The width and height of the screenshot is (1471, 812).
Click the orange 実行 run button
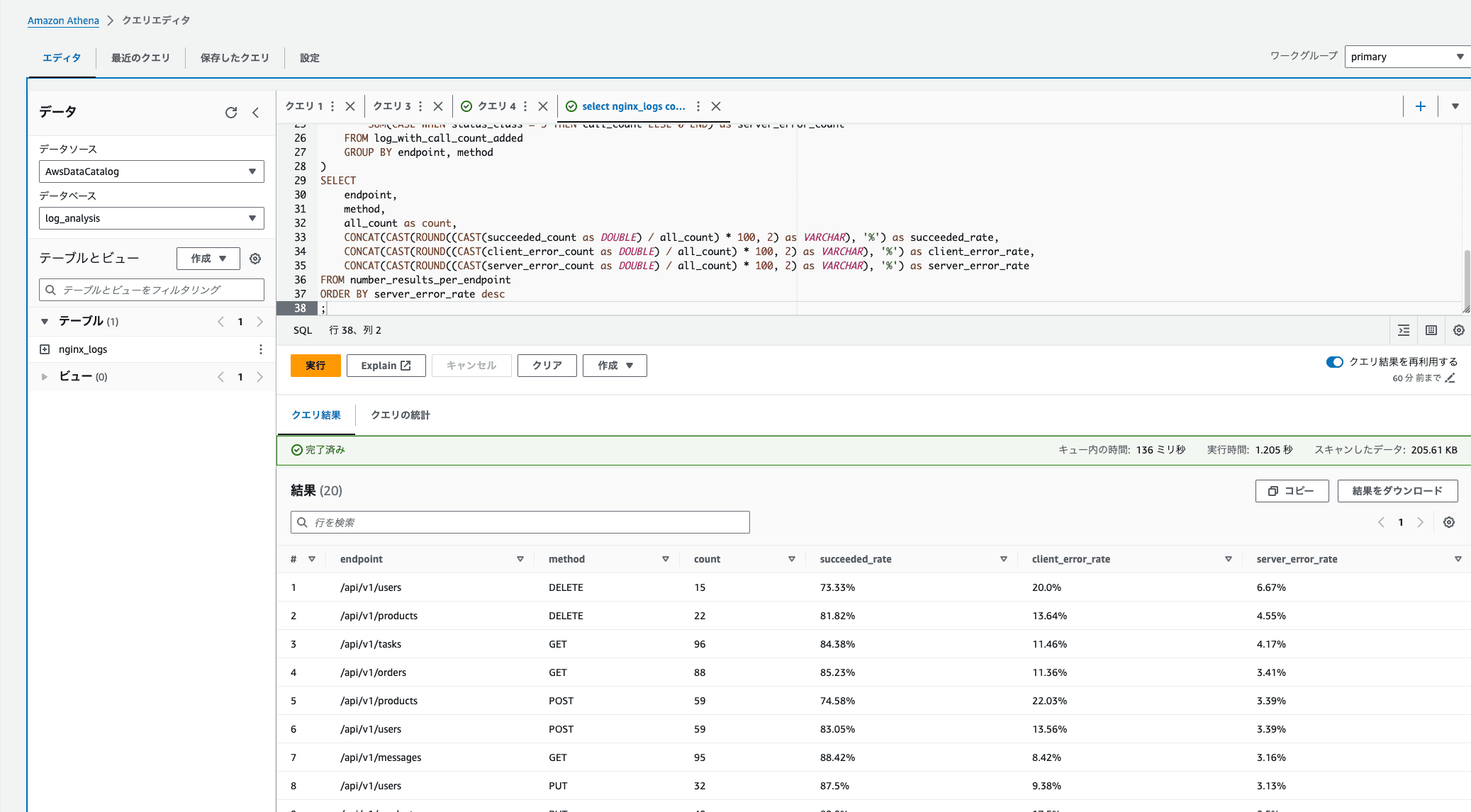[x=315, y=366]
